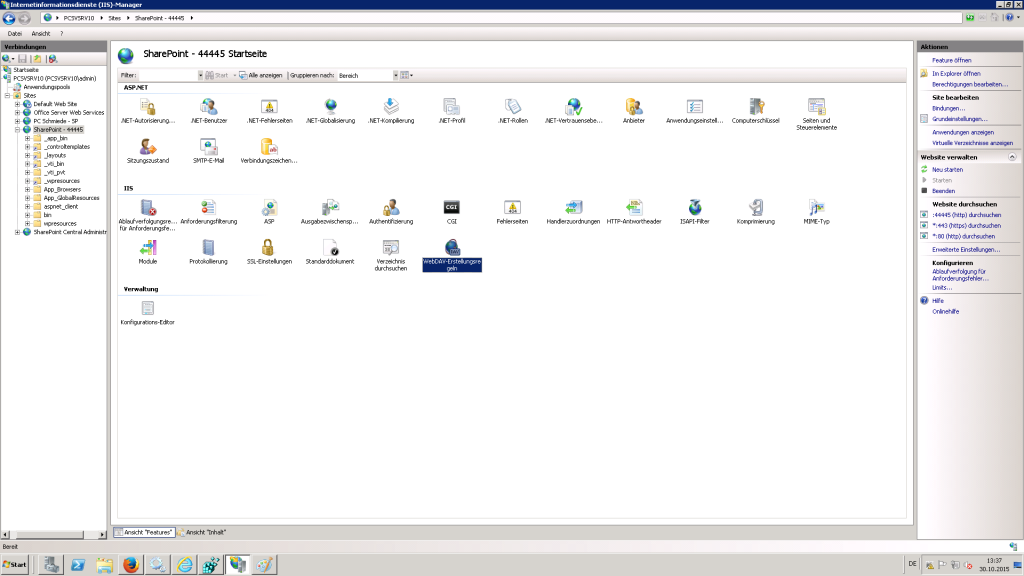Open Berechtigungen bearbeiten link
This screenshot has height=576, width=1024.
970,85
